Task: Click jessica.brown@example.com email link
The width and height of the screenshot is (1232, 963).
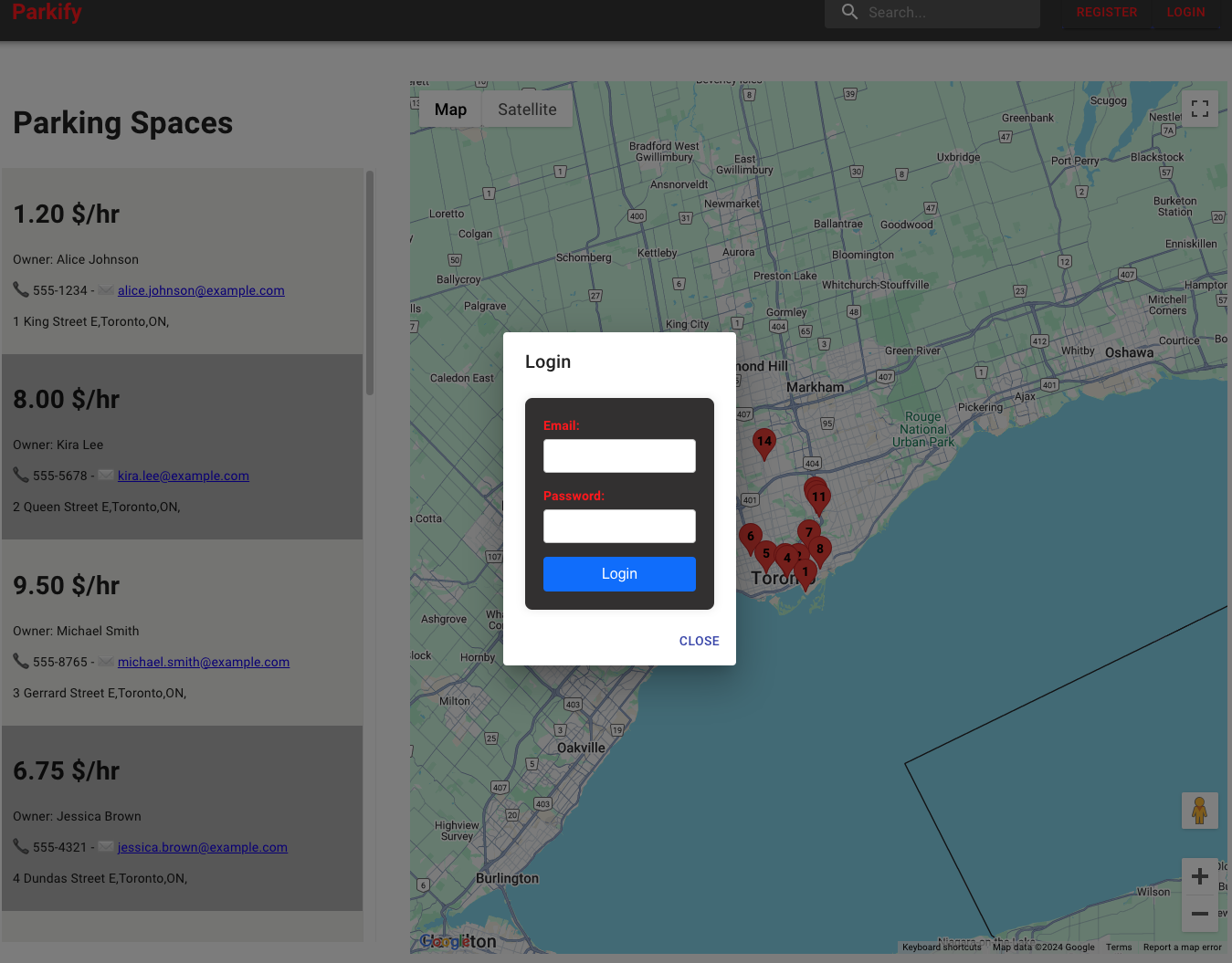Action: click(x=202, y=847)
